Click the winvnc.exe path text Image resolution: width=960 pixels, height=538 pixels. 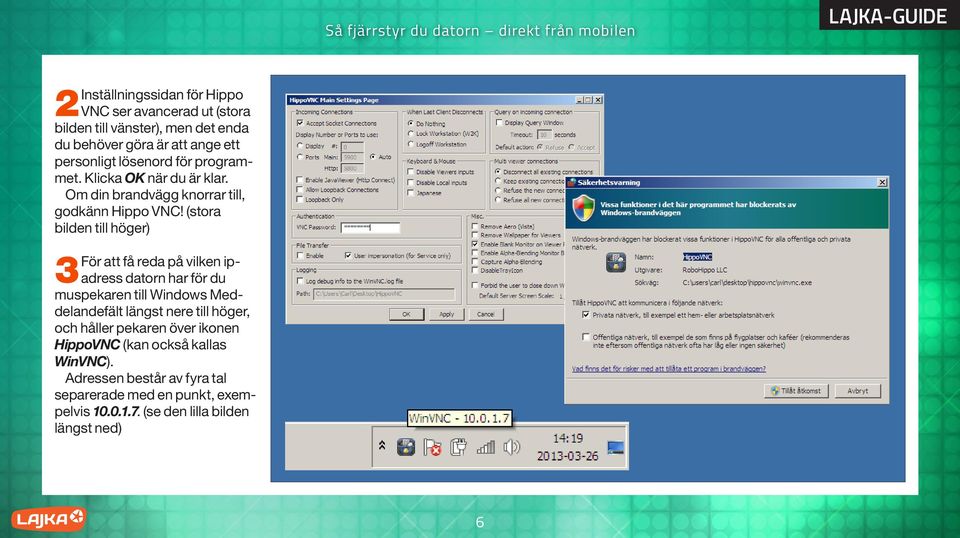pyautogui.click(x=747, y=283)
